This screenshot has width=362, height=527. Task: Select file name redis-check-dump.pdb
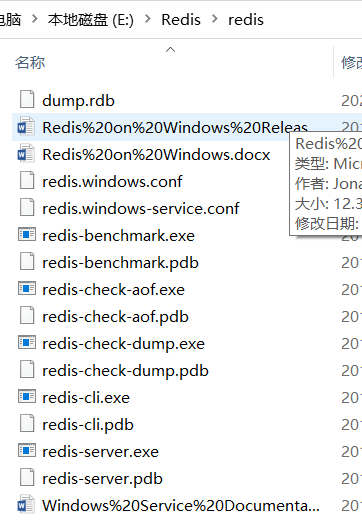tap(125, 371)
